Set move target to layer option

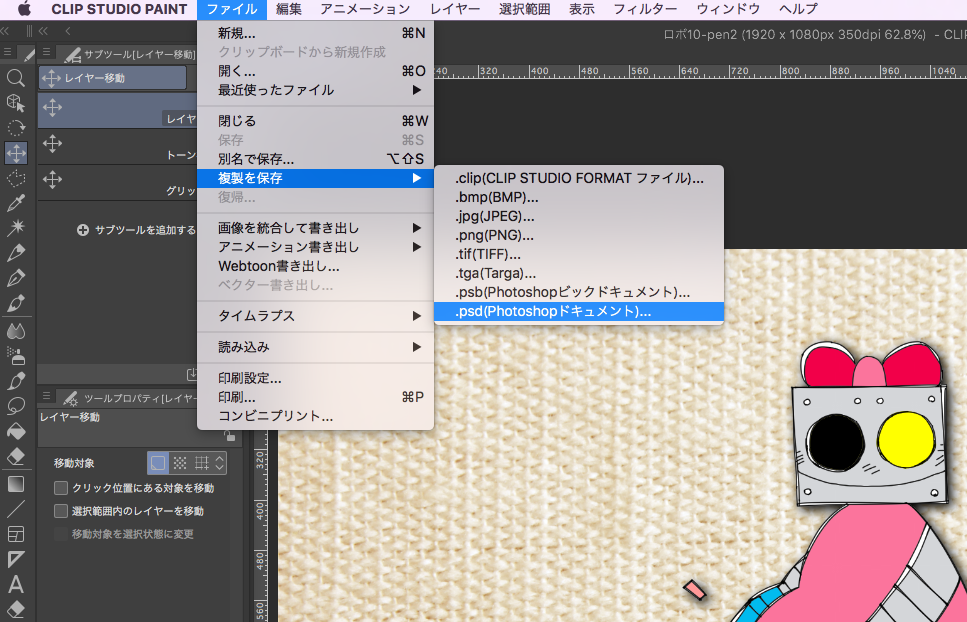click(x=158, y=463)
